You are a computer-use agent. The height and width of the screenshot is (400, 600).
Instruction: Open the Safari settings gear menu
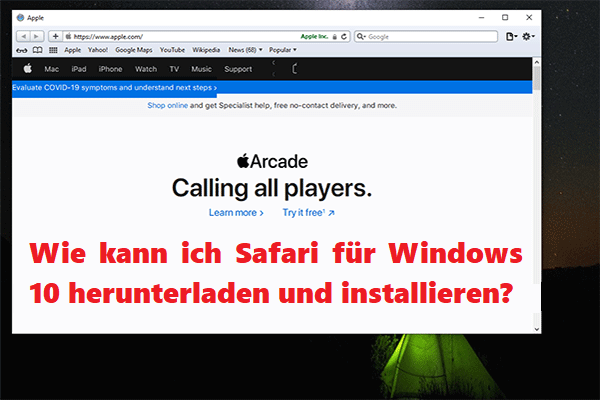[x=528, y=36]
